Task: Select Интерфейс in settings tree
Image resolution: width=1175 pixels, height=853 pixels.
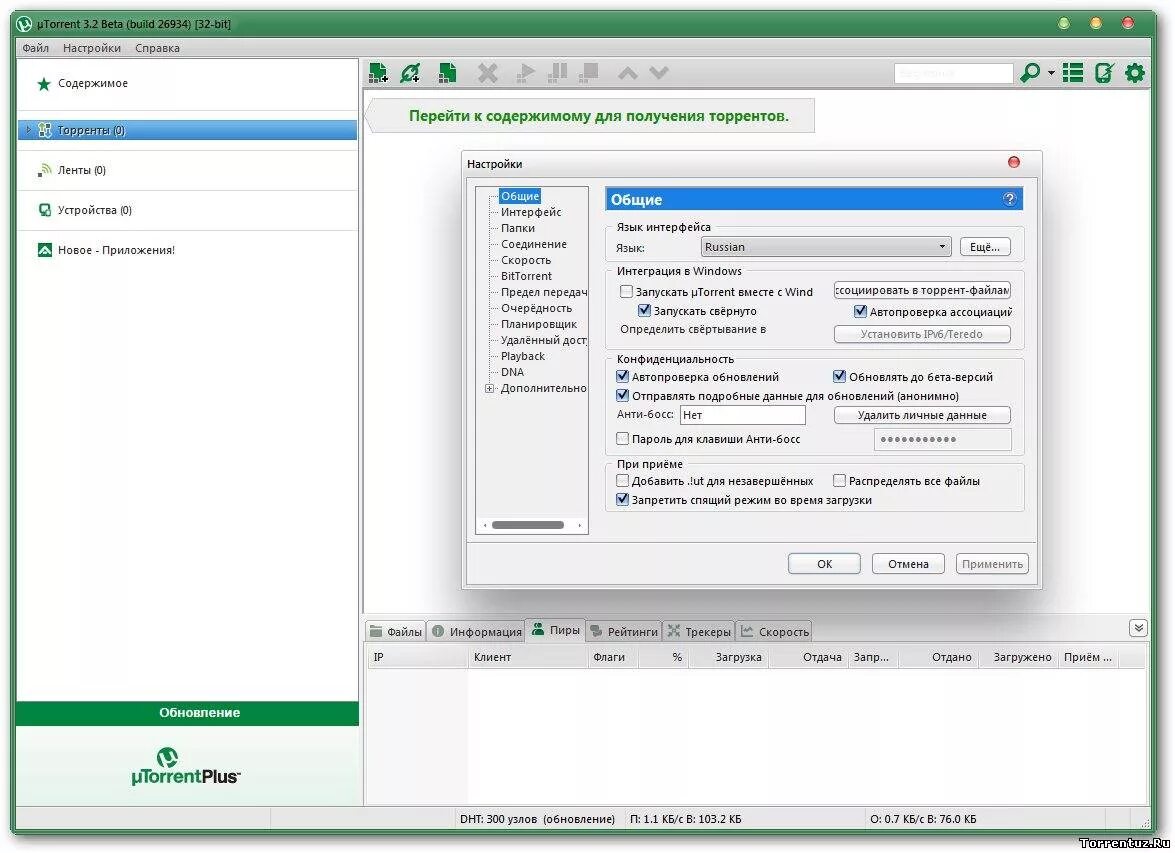Action: tap(531, 212)
